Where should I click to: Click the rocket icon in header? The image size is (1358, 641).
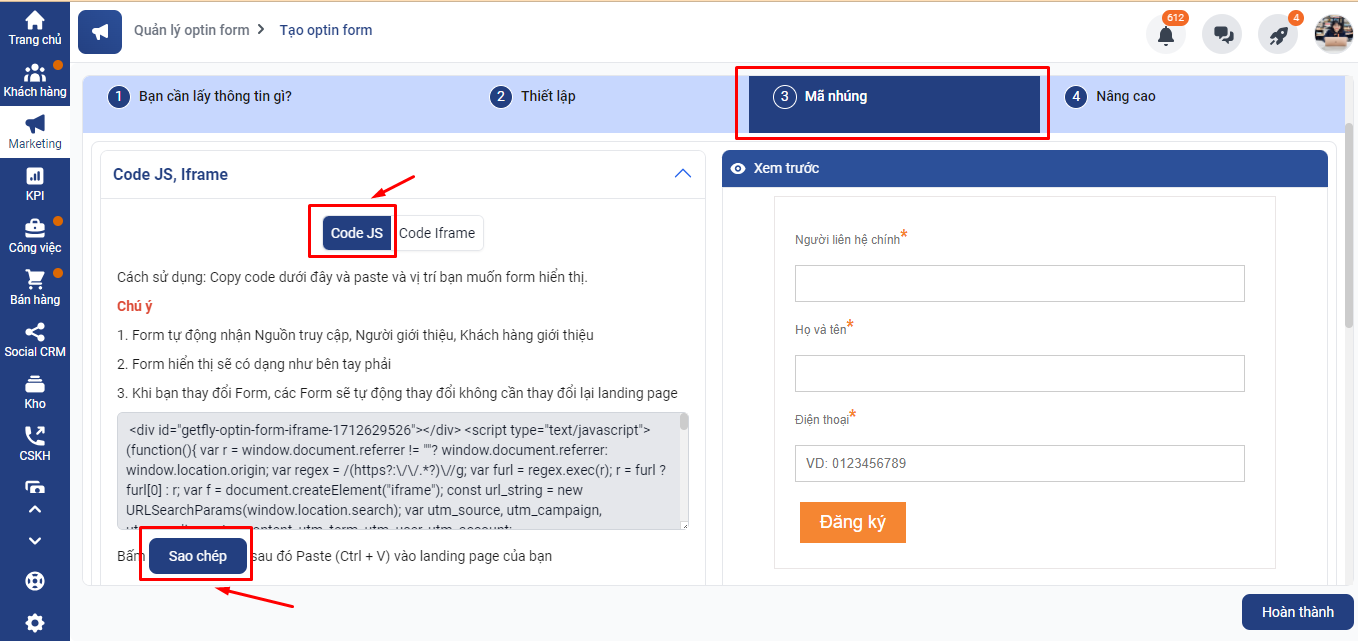click(x=1278, y=35)
